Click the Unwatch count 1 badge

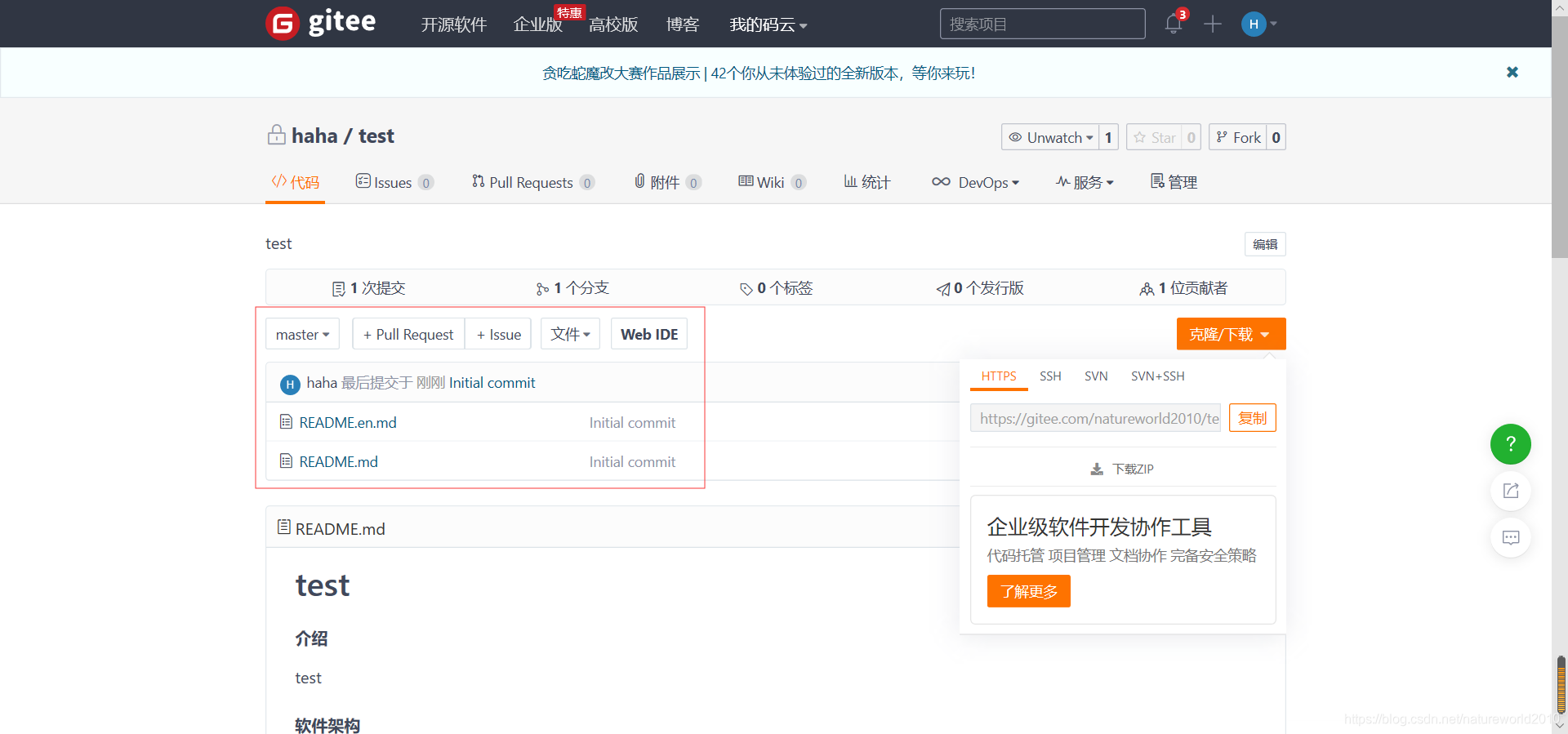[1108, 137]
